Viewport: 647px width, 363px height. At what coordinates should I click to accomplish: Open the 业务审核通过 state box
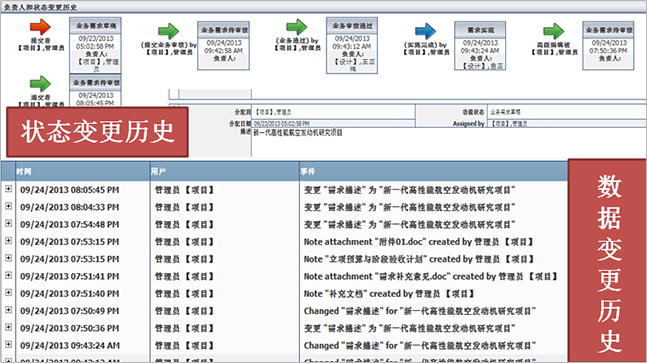point(352,45)
